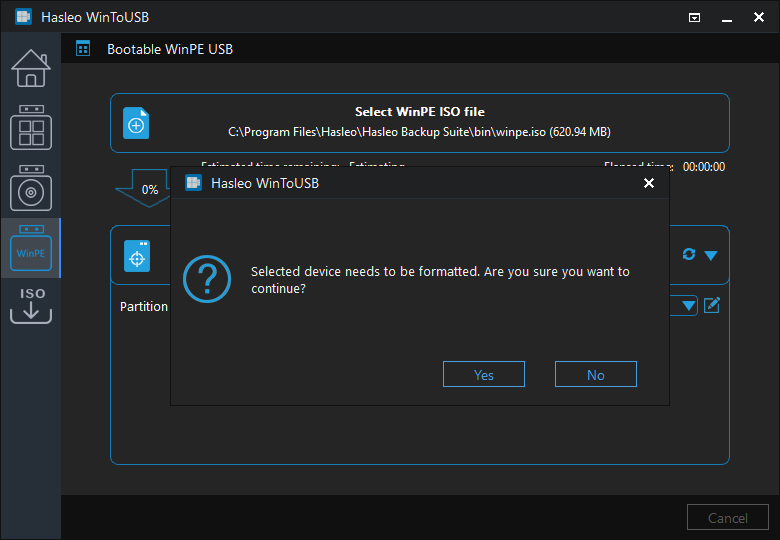Decline formatting with No
This screenshot has width=780, height=540.
[x=595, y=374]
